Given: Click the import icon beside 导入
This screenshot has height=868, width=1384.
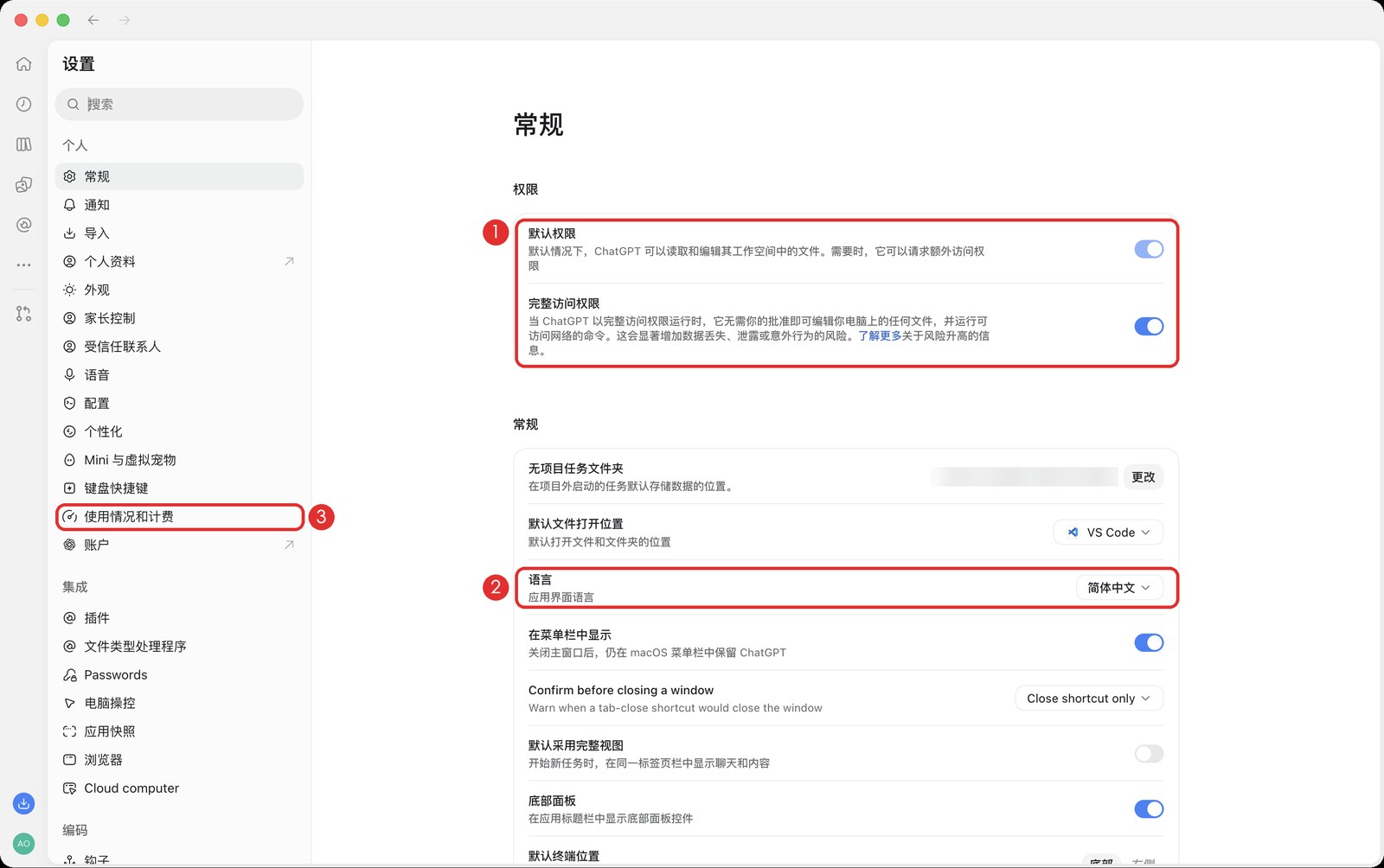Looking at the screenshot, I should [70, 233].
